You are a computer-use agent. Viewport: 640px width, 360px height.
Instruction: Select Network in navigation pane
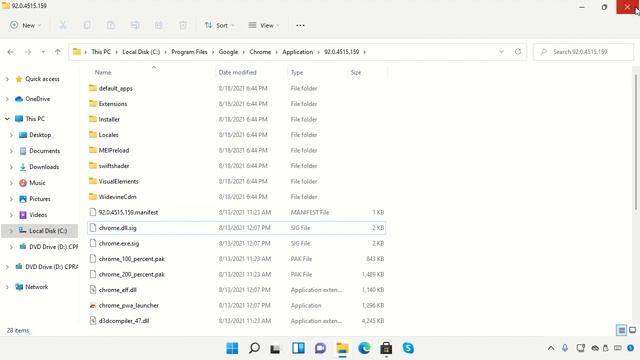(31, 287)
